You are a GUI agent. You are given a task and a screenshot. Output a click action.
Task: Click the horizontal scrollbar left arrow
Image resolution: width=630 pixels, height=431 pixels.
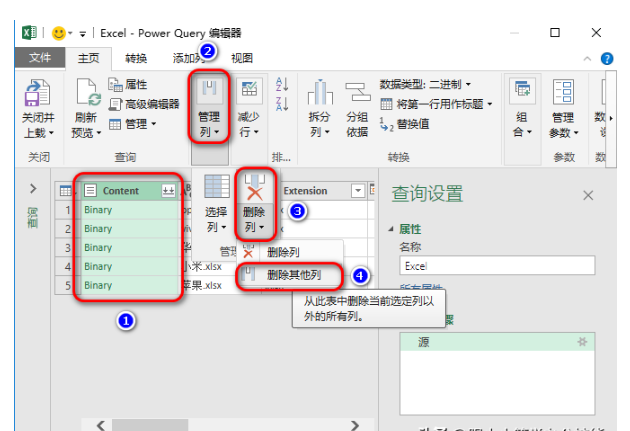click(x=100, y=425)
